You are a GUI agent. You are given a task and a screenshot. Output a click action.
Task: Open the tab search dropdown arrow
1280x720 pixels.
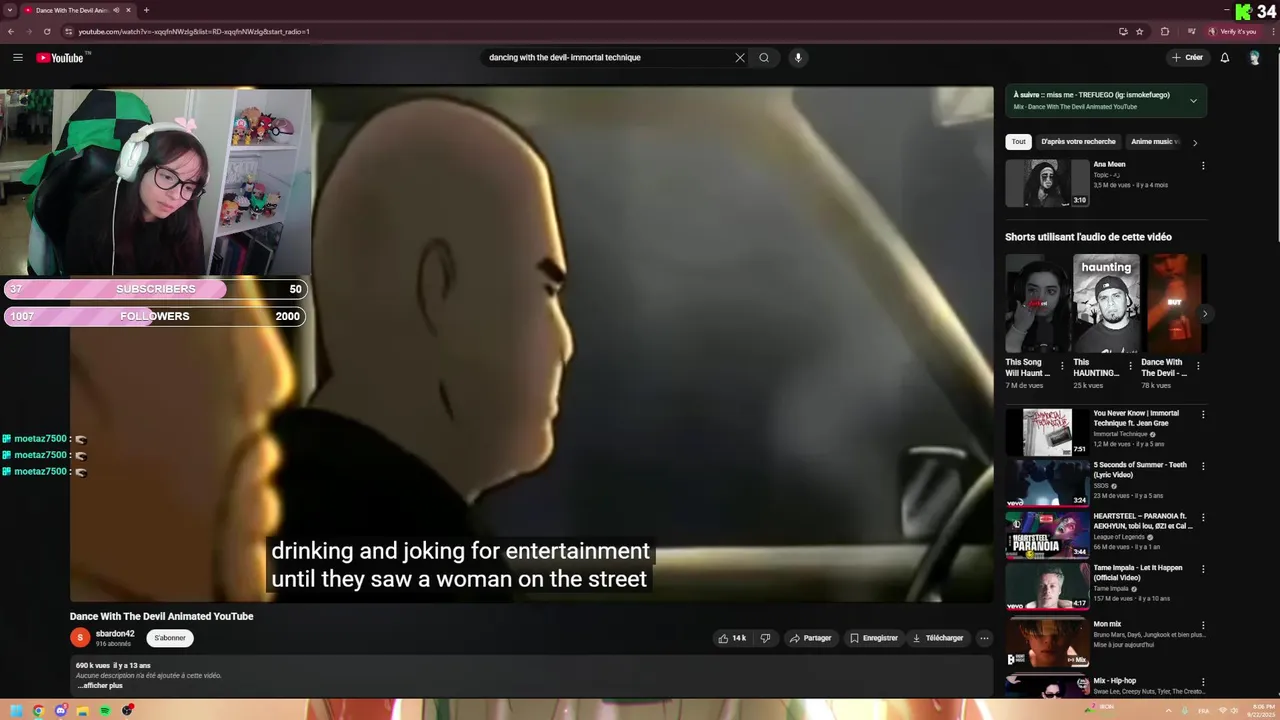[10, 10]
